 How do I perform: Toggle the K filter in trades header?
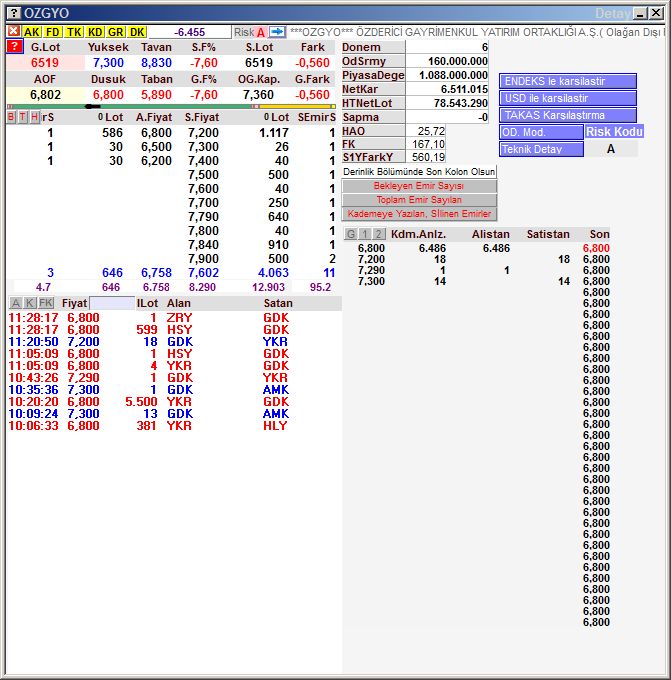coord(29,303)
